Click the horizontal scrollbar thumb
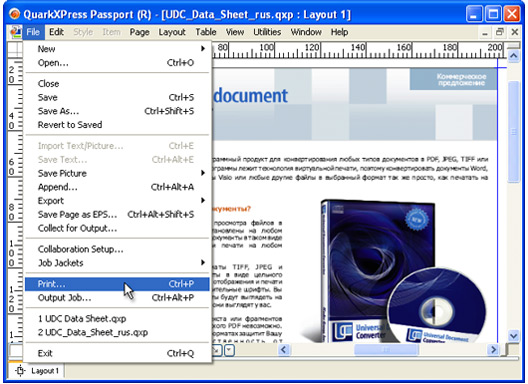 386,350
